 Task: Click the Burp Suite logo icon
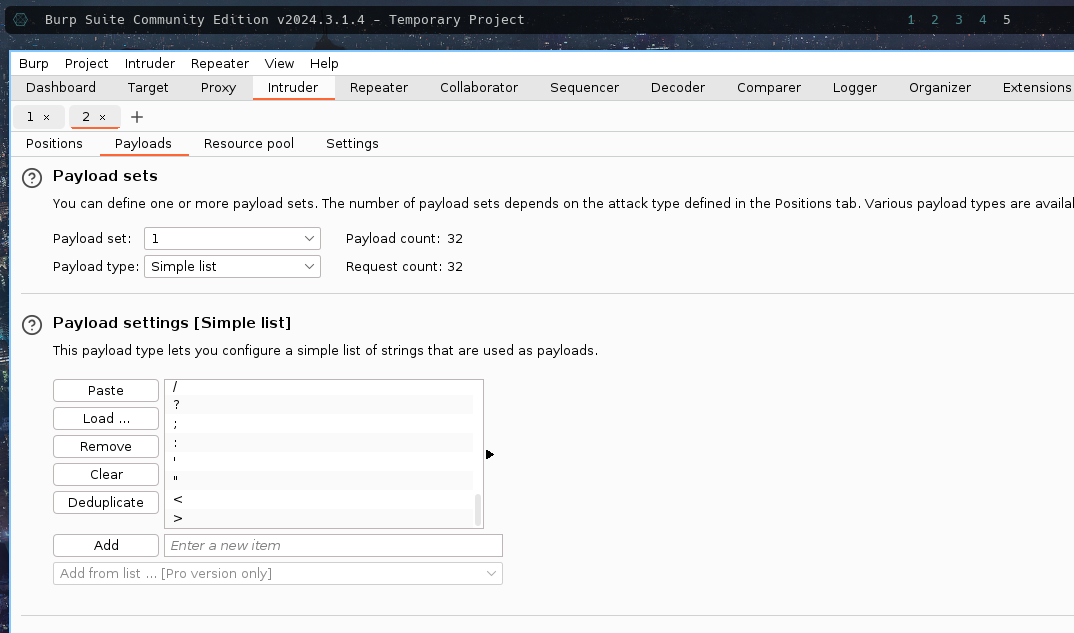pos(20,20)
